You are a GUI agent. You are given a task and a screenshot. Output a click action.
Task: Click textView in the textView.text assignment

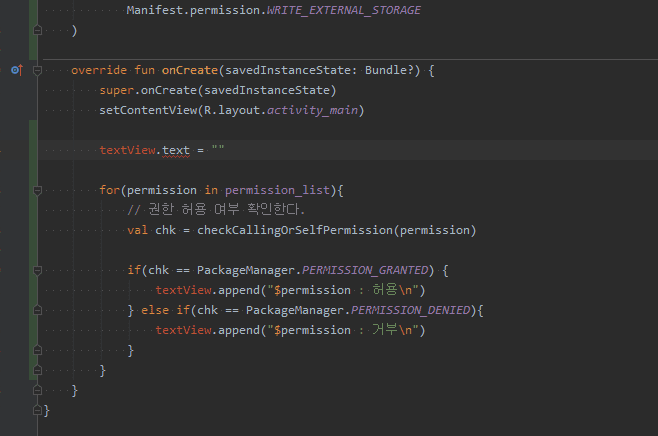click(x=127, y=150)
